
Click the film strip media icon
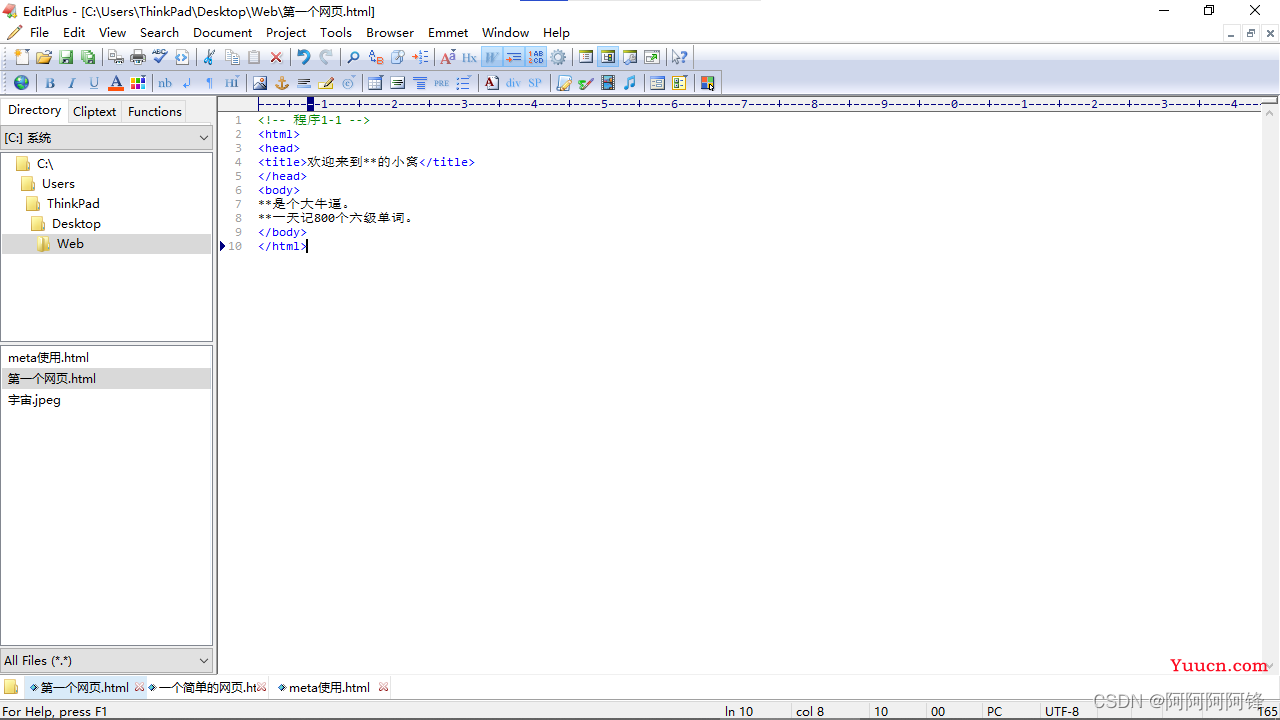click(x=608, y=83)
